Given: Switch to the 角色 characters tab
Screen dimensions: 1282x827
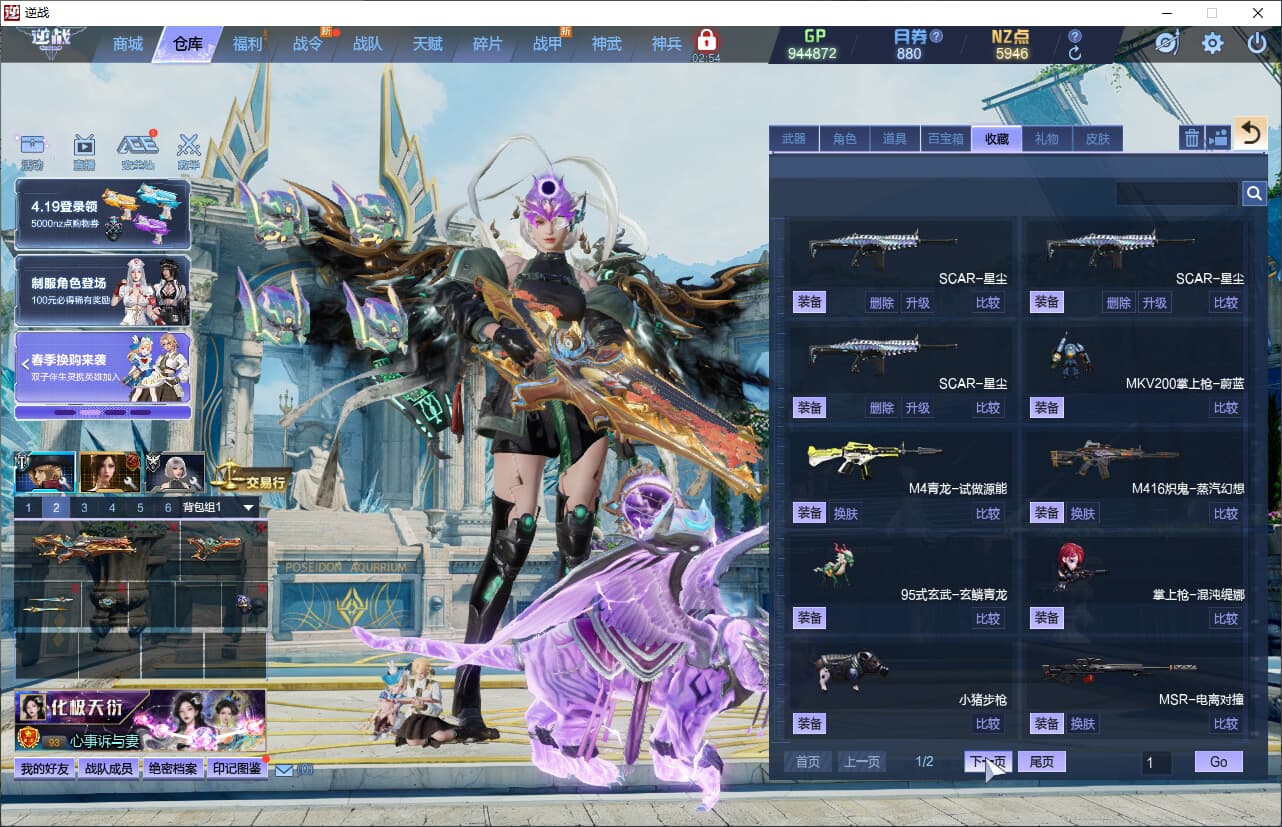Looking at the screenshot, I should (845, 139).
